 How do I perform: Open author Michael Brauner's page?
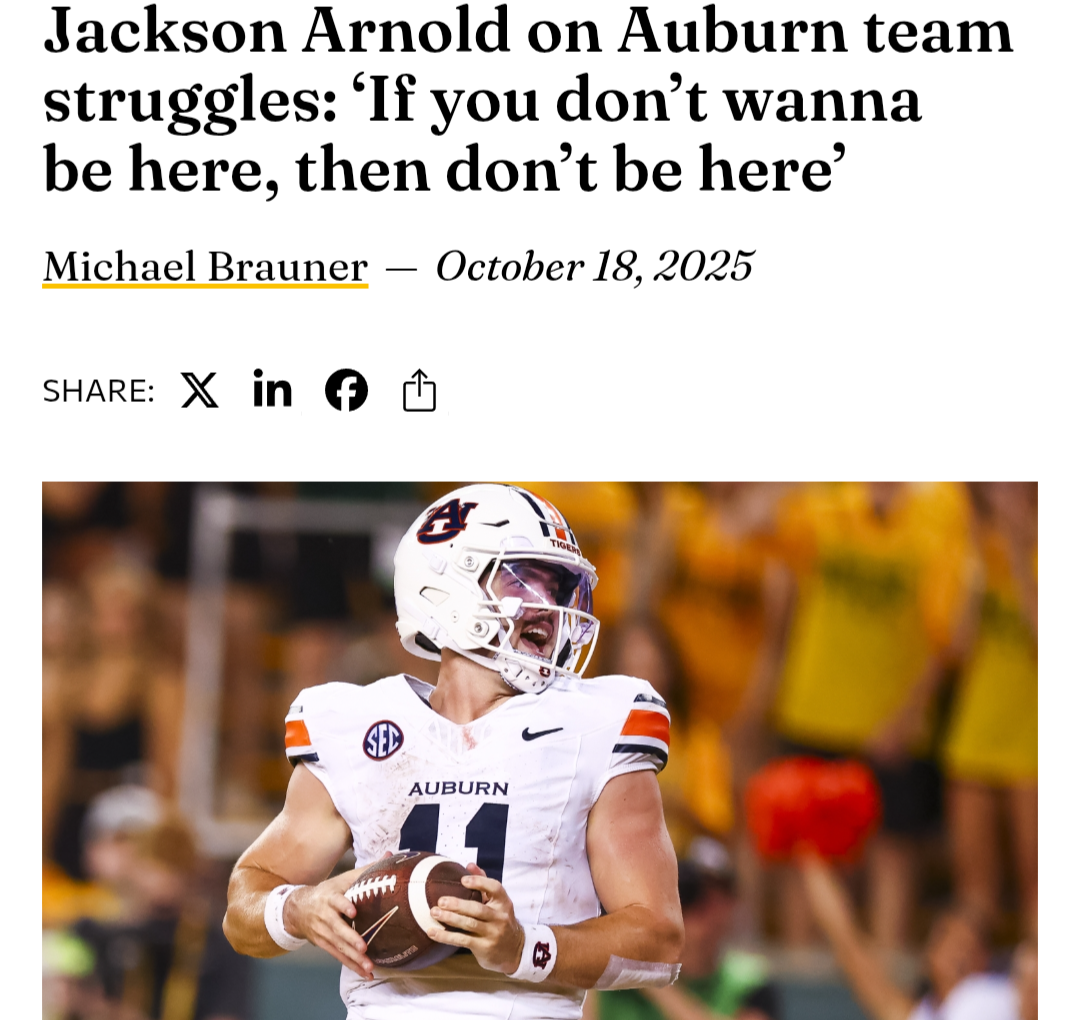pyautogui.click(x=205, y=267)
